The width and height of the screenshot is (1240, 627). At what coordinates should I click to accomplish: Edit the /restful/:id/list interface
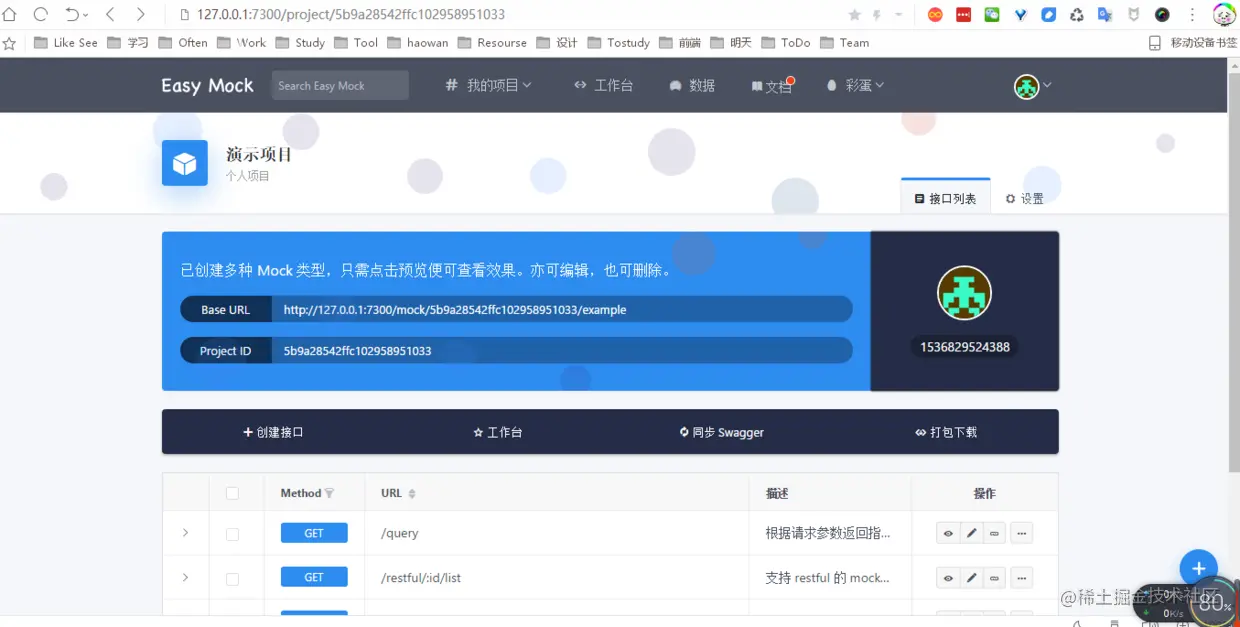click(x=971, y=577)
